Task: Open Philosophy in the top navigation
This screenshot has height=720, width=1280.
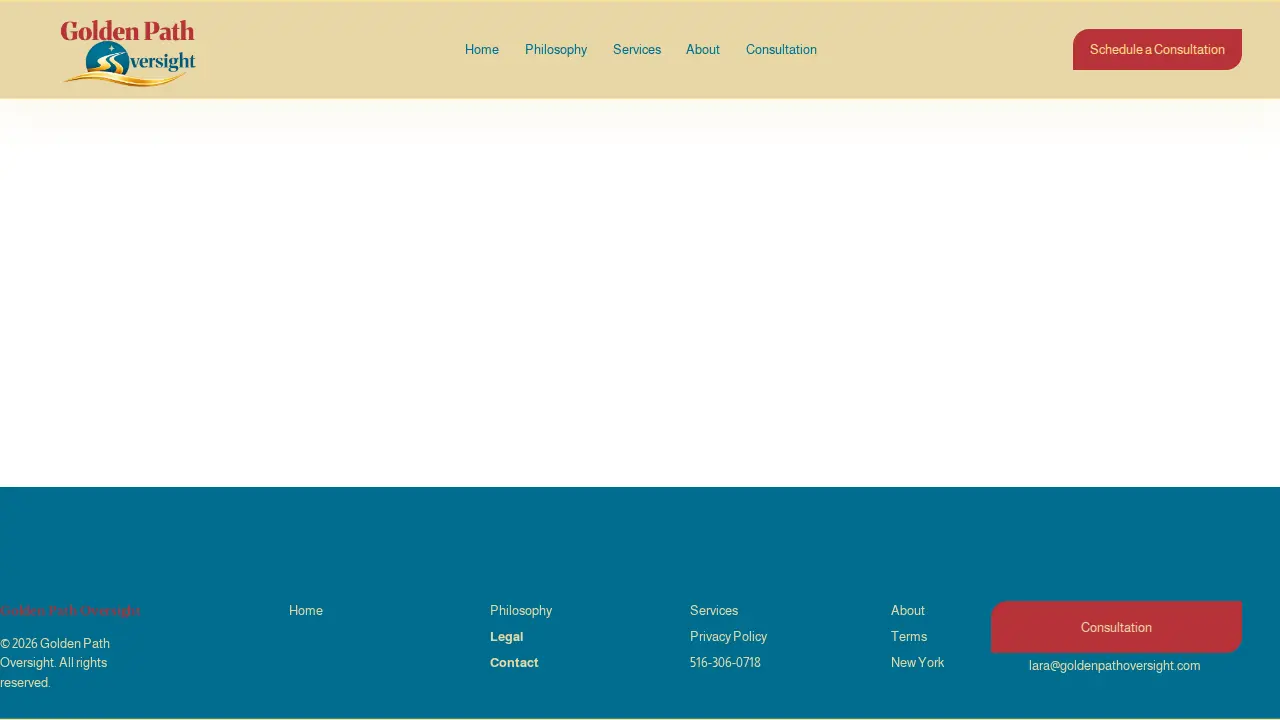Action: 556,50
